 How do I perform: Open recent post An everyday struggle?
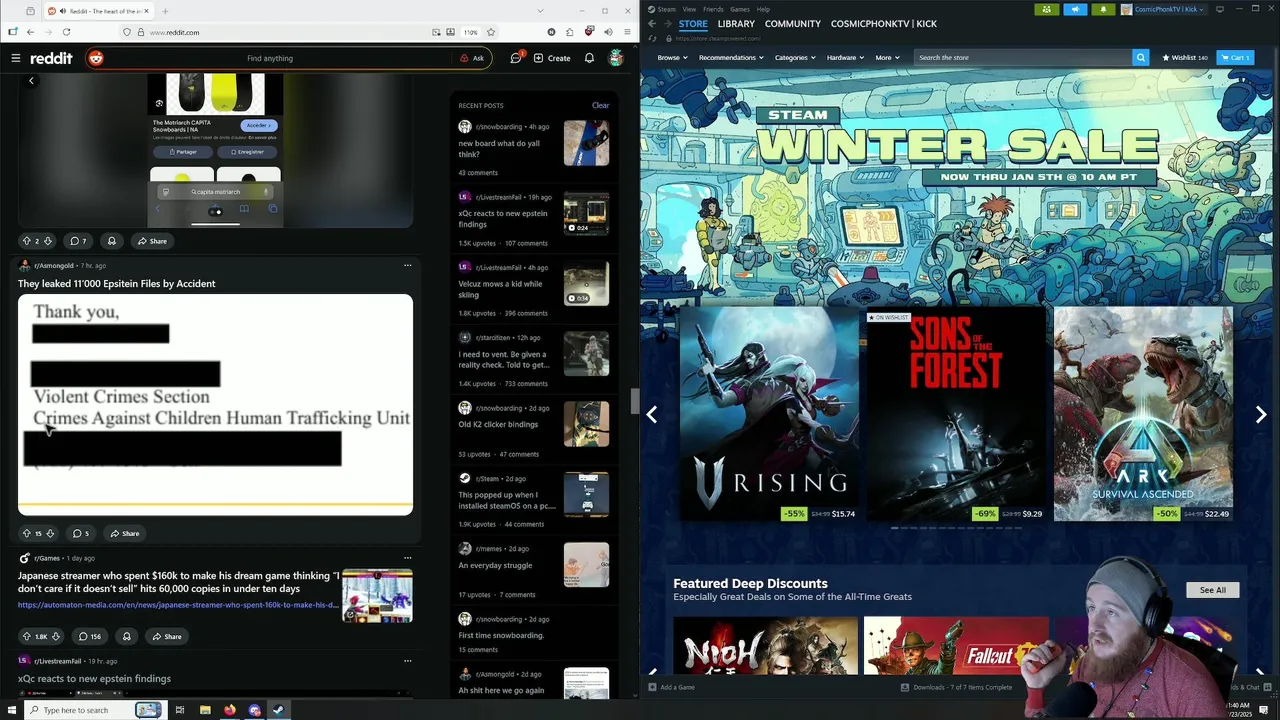pyautogui.click(x=495, y=565)
